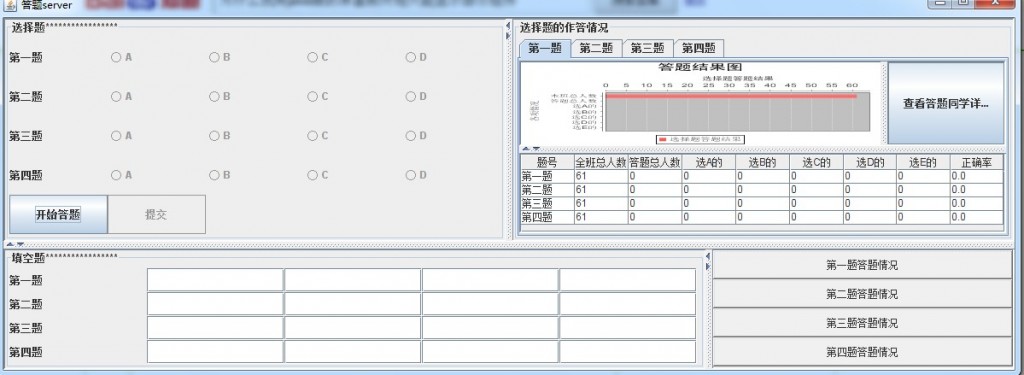Click the 提交 button

click(x=156, y=214)
